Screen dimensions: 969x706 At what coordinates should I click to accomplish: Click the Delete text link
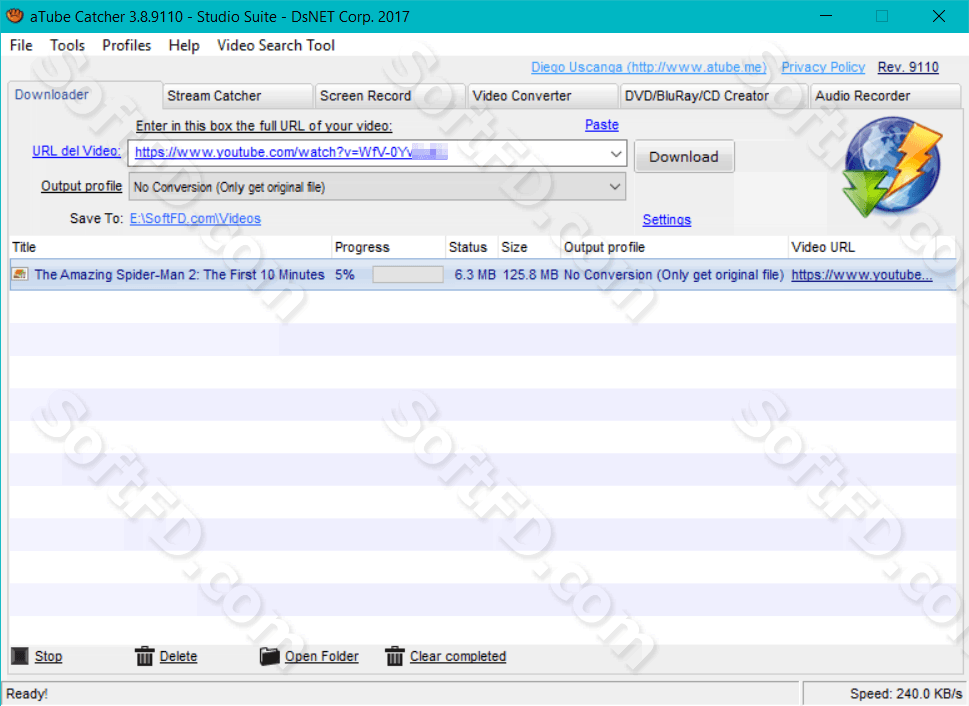click(x=178, y=656)
